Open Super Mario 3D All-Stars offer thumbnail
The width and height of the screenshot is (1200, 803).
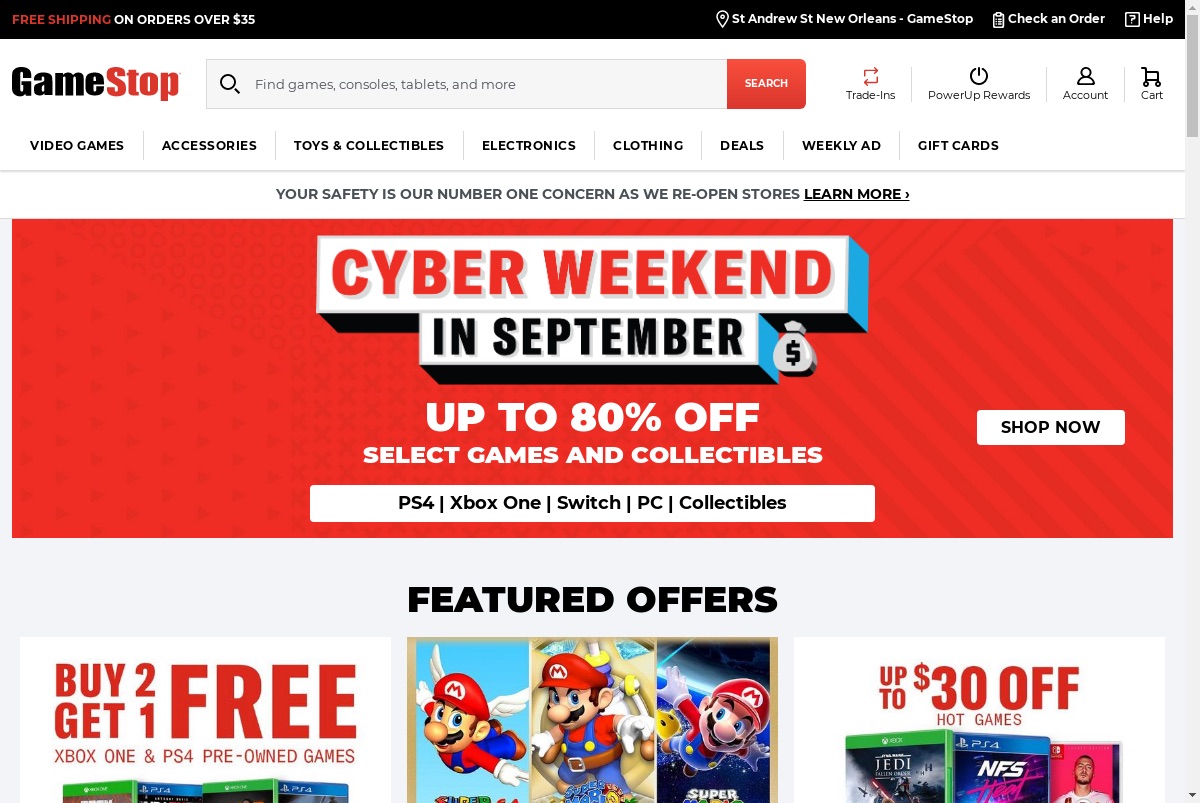click(592, 720)
